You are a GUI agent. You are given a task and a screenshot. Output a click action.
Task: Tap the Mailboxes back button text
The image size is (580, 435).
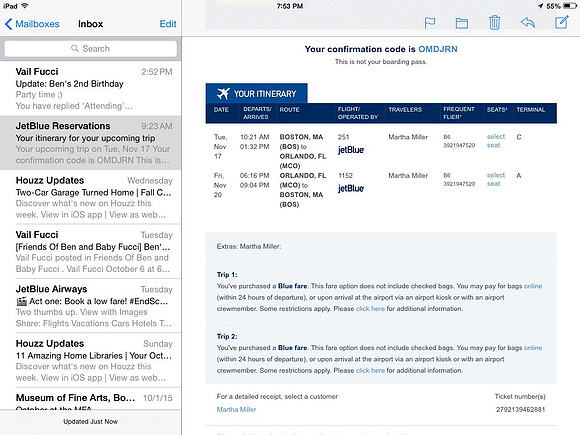pyautogui.click(x=37, y=24)
